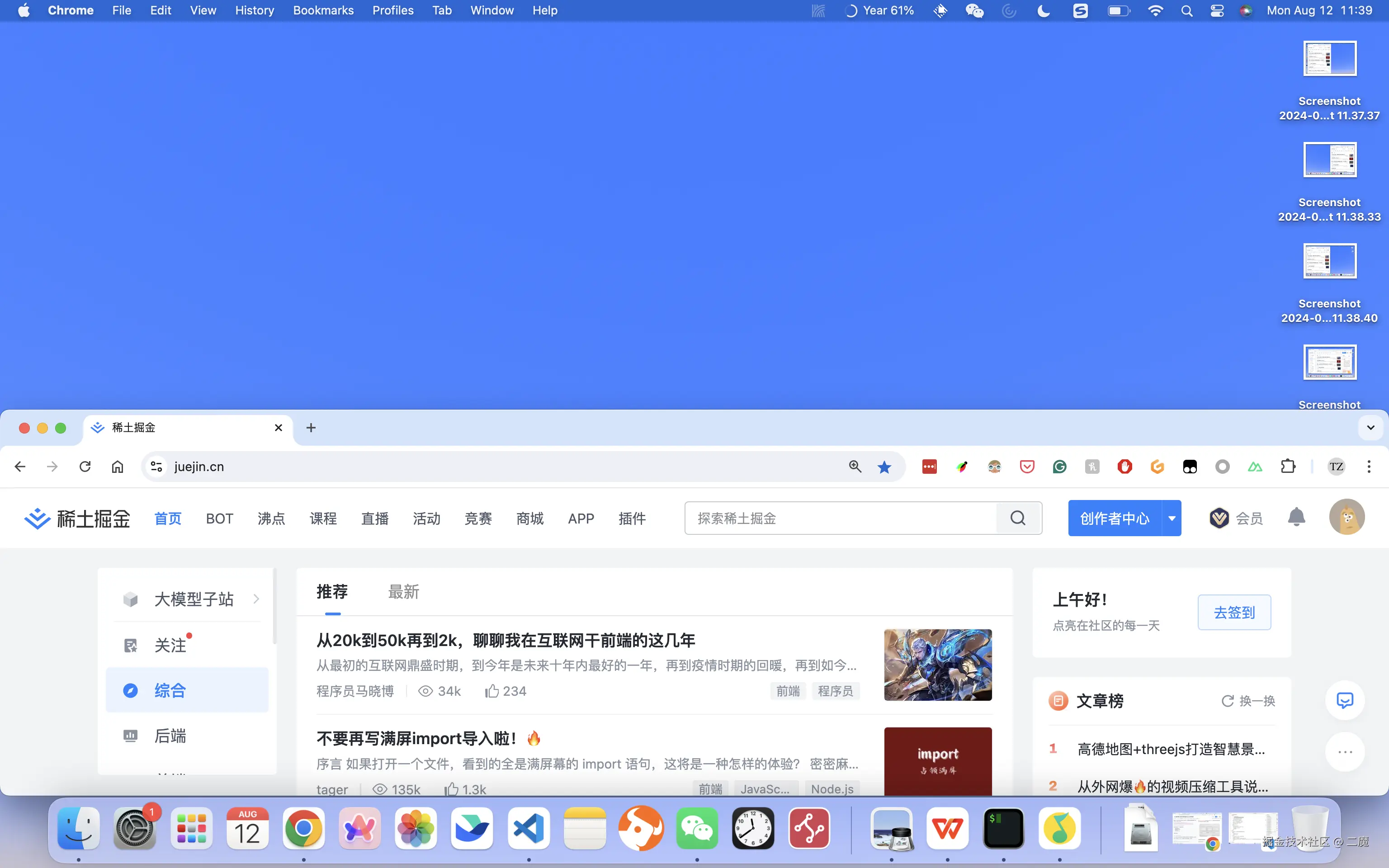Toggle dark mode via the moon menu icon

[1044, 10]
